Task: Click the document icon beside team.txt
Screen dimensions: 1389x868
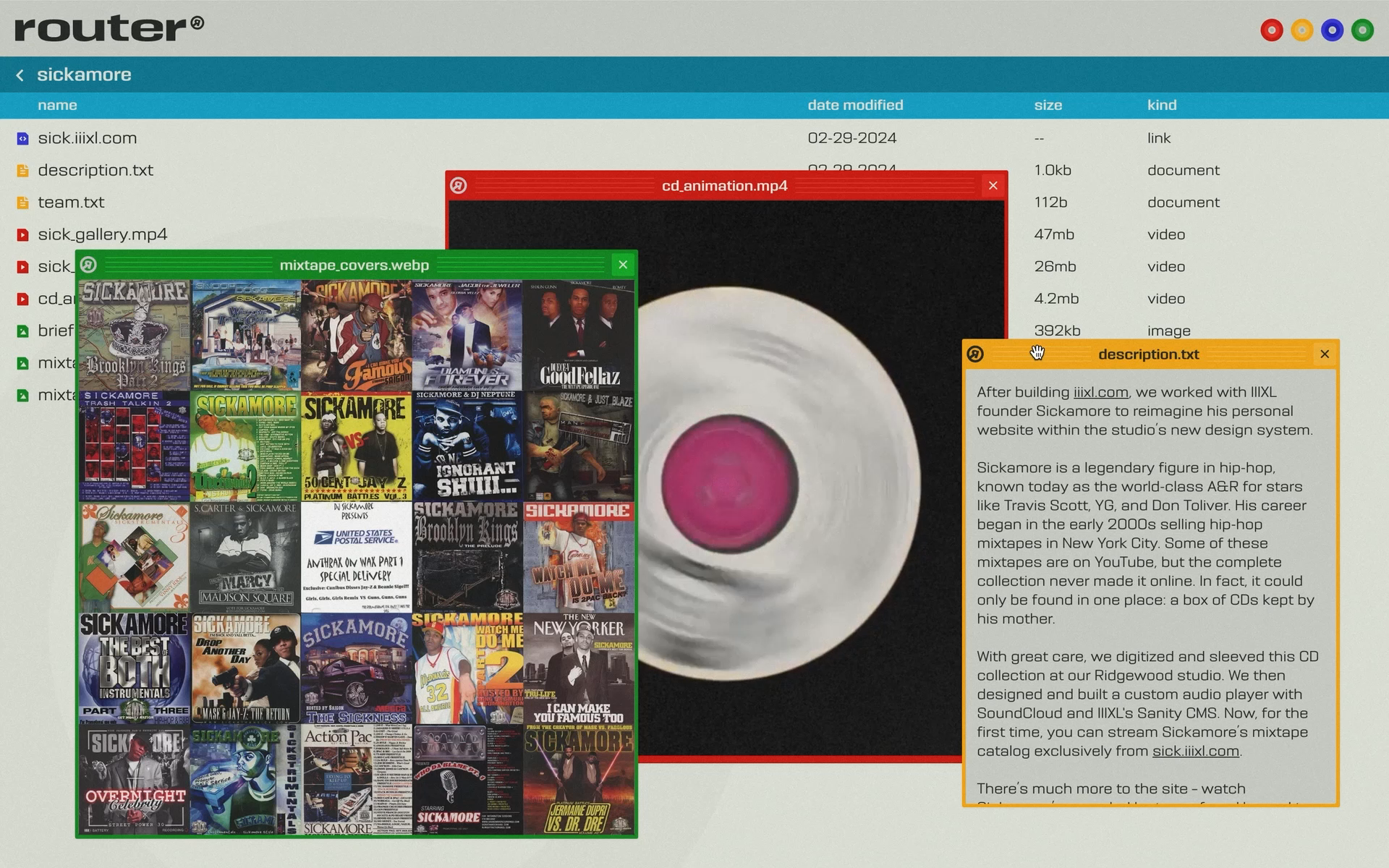Action: pyautogui.click(x=22, y=203)
